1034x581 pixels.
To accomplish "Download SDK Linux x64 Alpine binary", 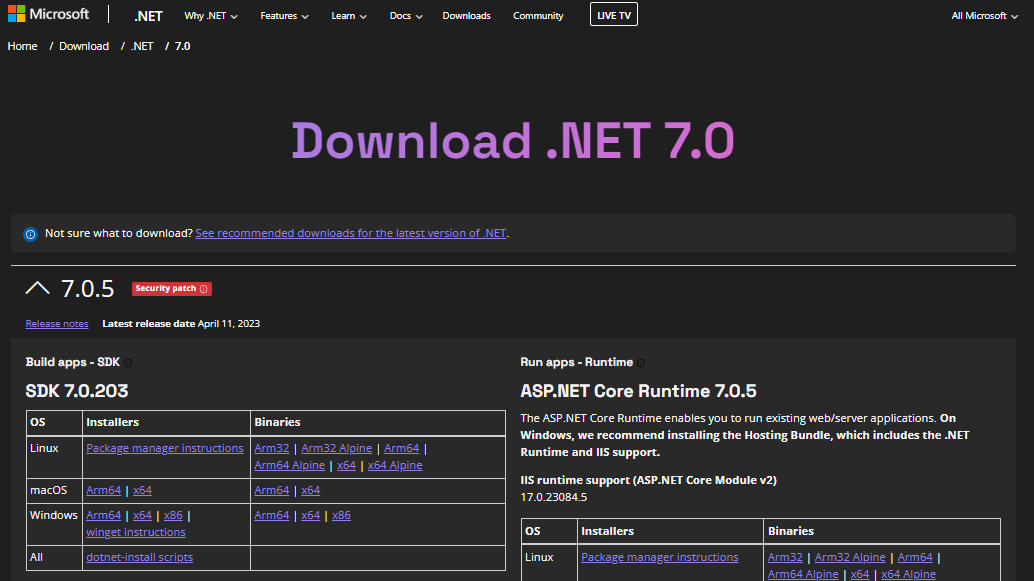I will [395, 466].
